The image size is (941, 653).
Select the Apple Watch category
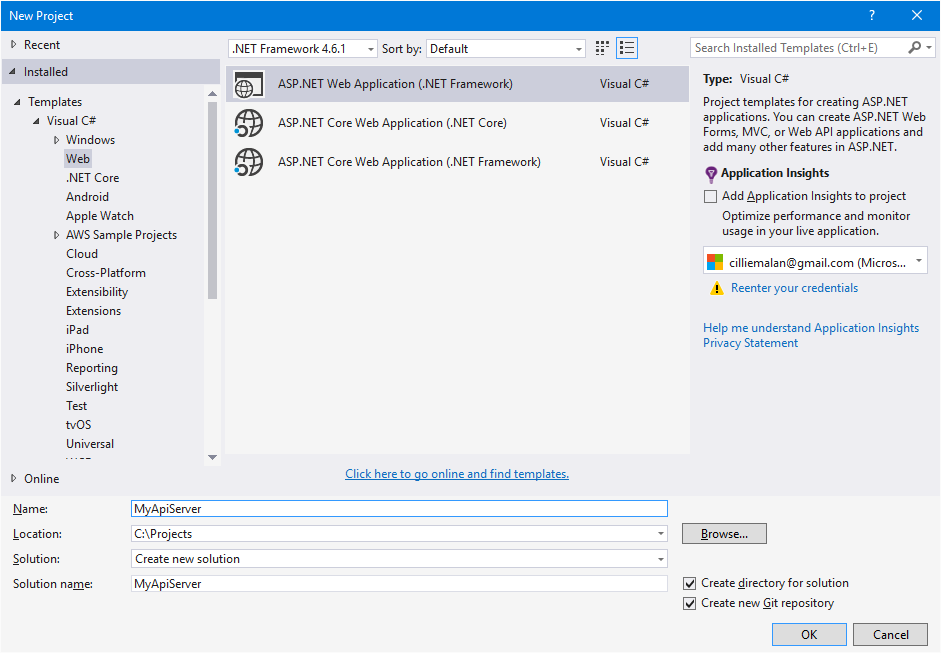(100, 216)
